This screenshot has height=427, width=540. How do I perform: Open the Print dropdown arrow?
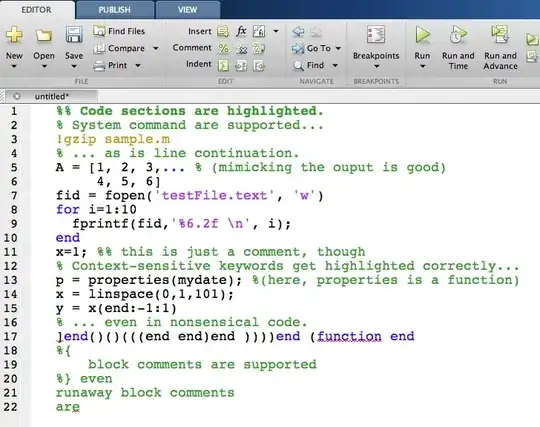point(138,65)
